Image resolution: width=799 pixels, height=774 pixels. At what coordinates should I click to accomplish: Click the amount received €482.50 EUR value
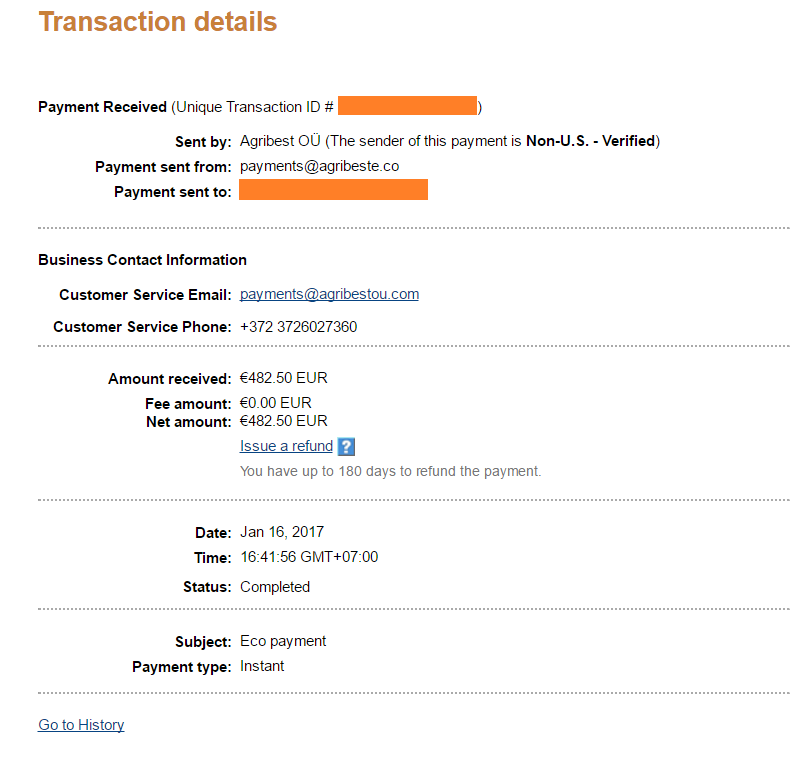[x=283, y=378]
